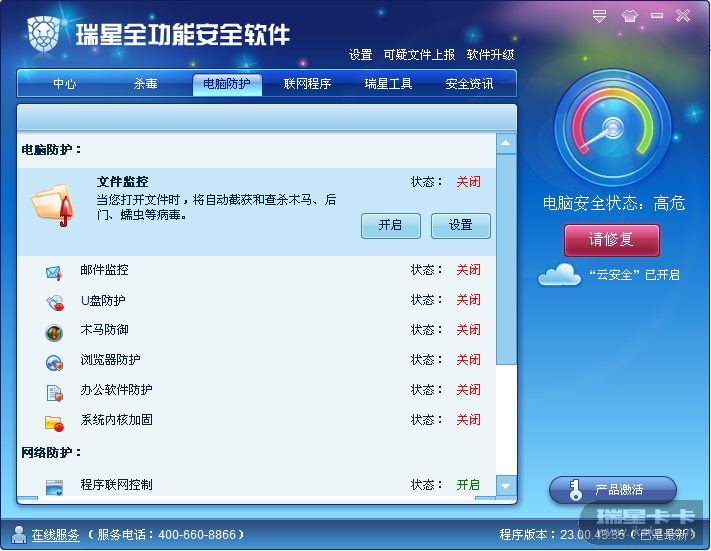The height and width of the screenshot is (551, 711).
Task: Click 关闭 status of 木马防御
Action: (x=468, y=330)
